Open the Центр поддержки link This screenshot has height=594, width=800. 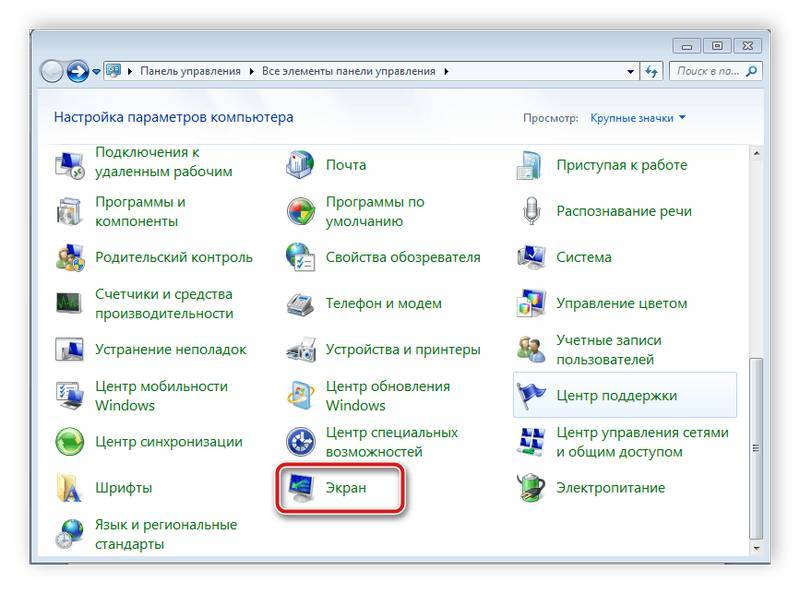617,395
